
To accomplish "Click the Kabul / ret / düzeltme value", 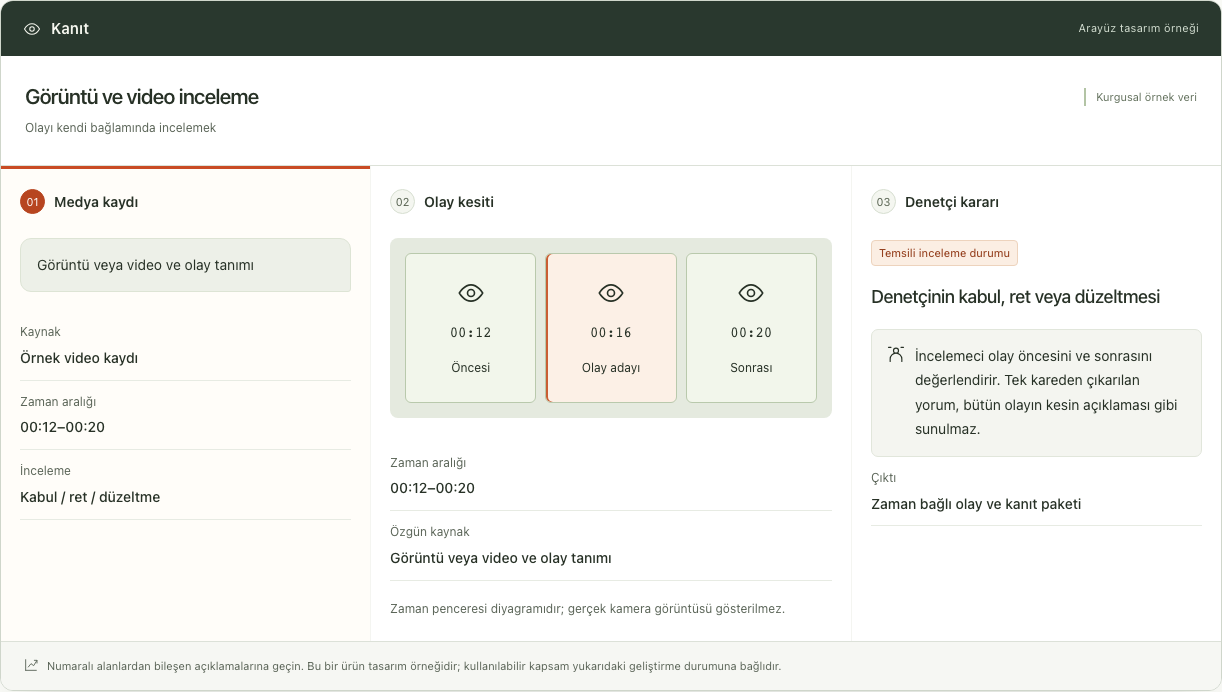I will pos(90,497).
